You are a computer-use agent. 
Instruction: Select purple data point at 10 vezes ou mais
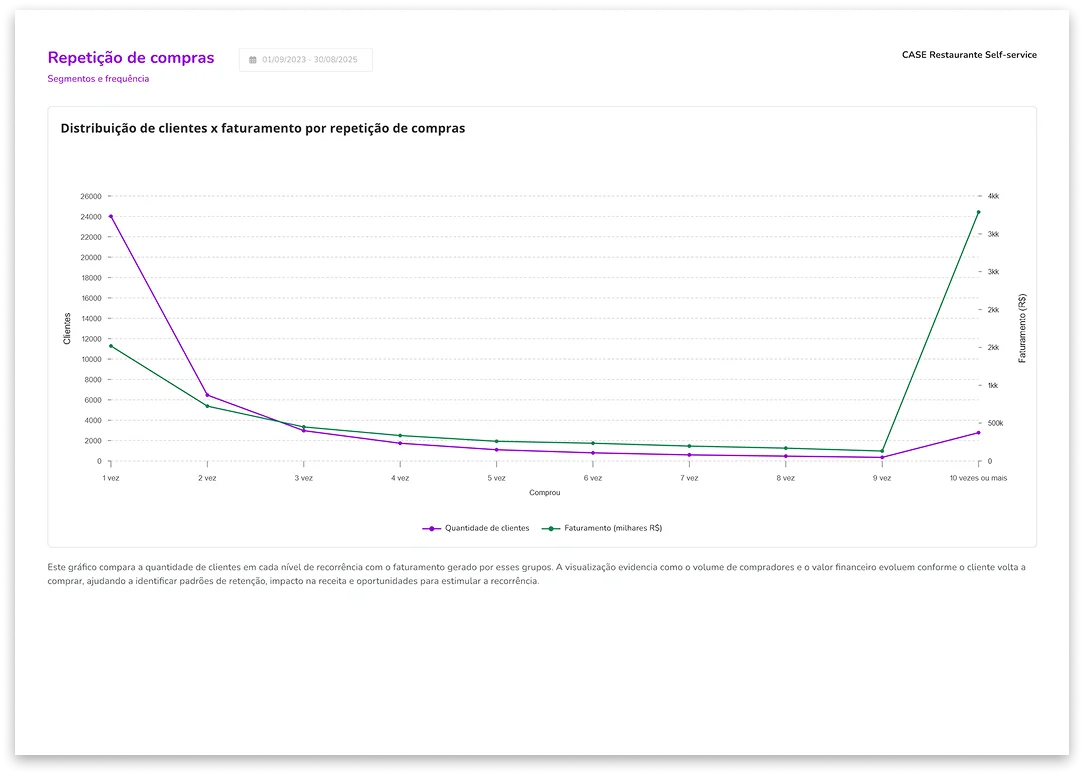pos(978,432)
